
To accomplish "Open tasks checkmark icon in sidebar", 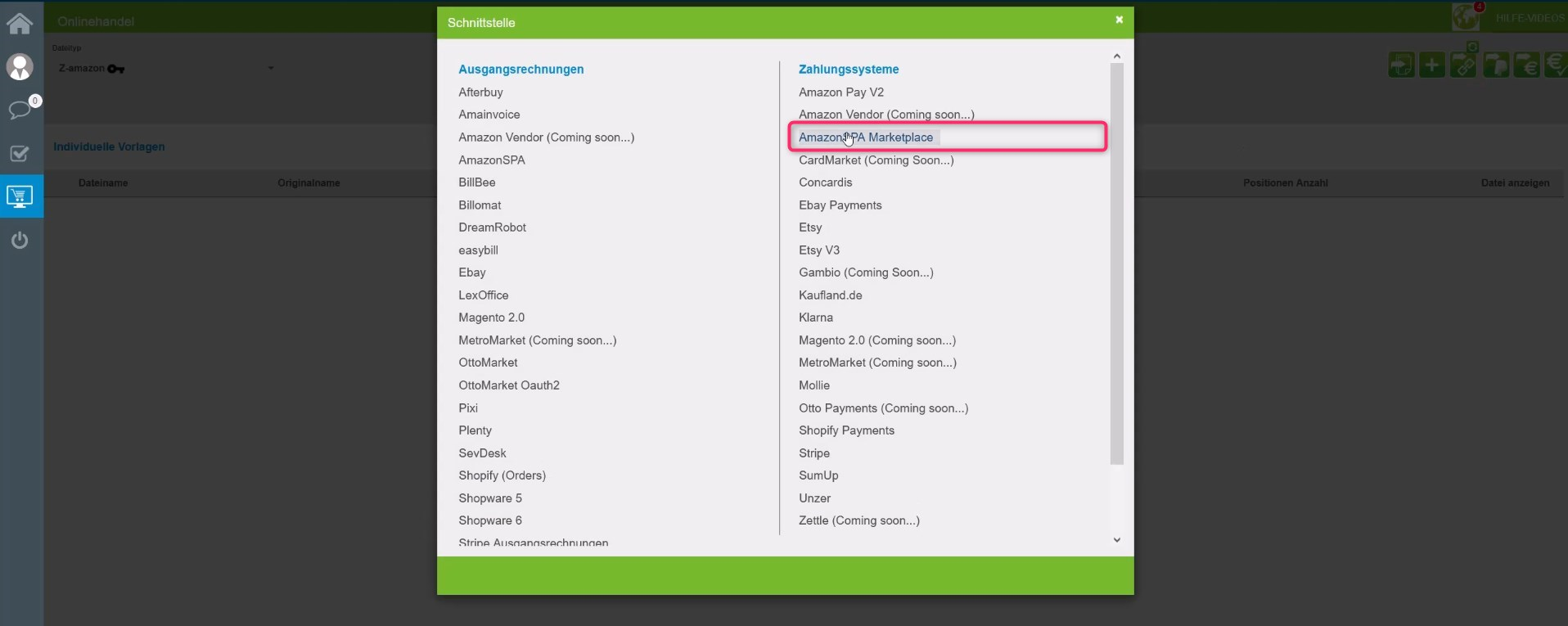I will coord(20,154).
